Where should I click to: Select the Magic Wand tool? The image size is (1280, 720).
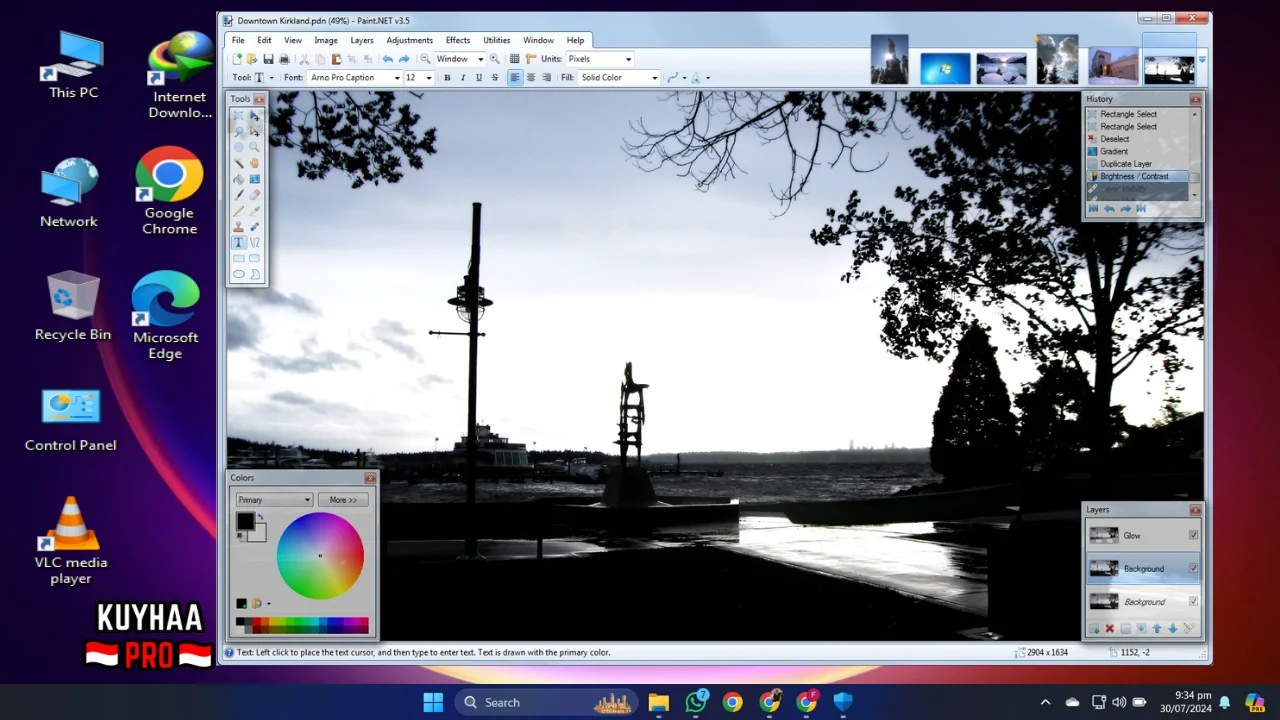238,163
